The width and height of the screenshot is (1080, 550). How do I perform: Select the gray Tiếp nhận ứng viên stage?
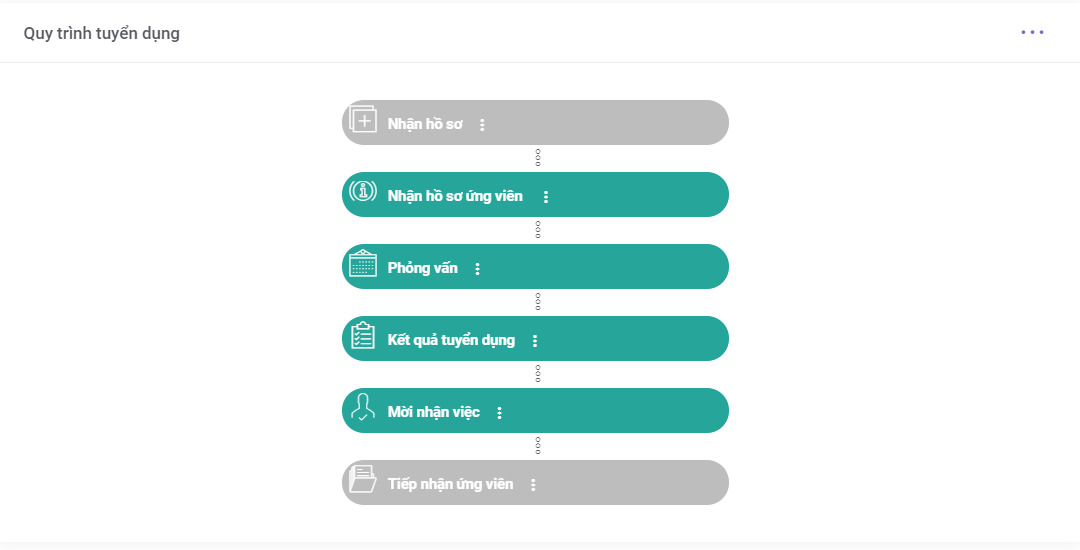click(535, 483)
